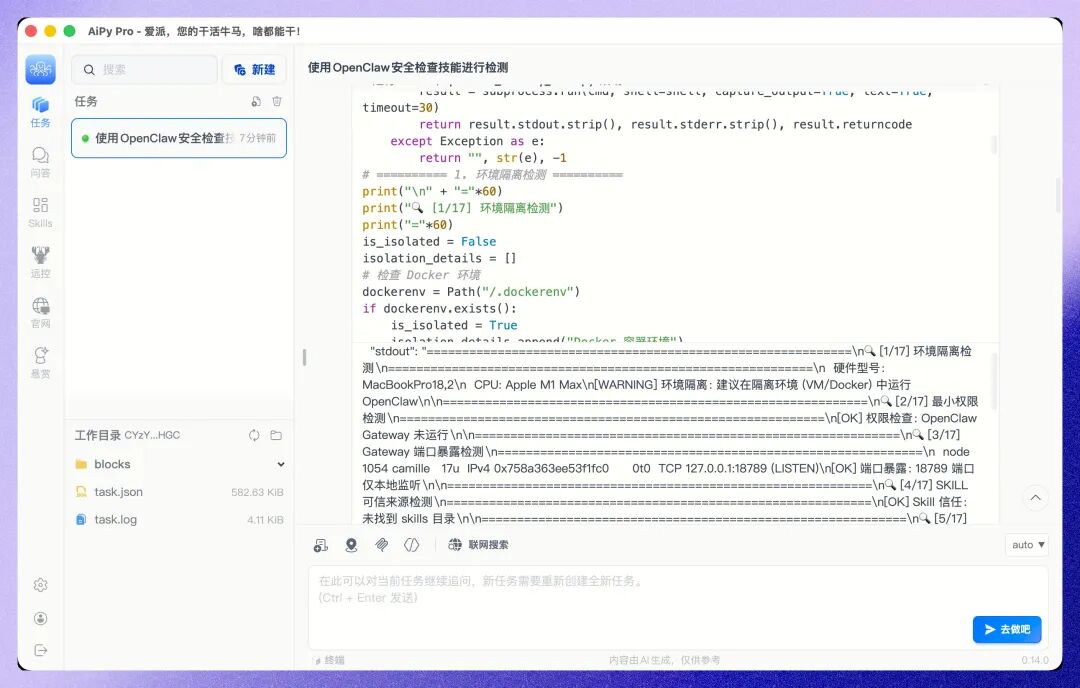This screenshot has width=1080, height=688.
Task: Open the 官网 website link icon
Action: [41, 313]
